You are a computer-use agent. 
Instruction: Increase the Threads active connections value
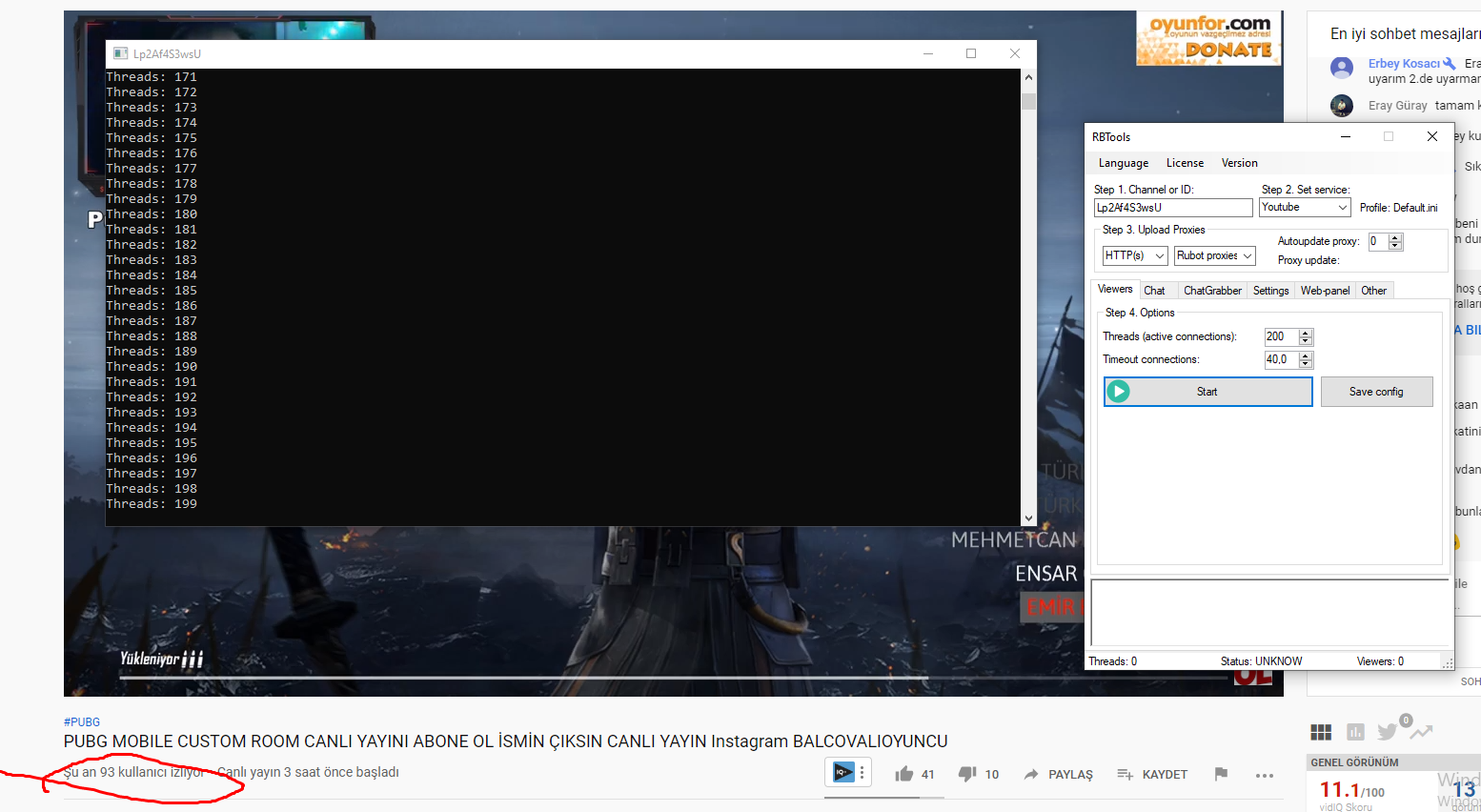(1306, 333)
